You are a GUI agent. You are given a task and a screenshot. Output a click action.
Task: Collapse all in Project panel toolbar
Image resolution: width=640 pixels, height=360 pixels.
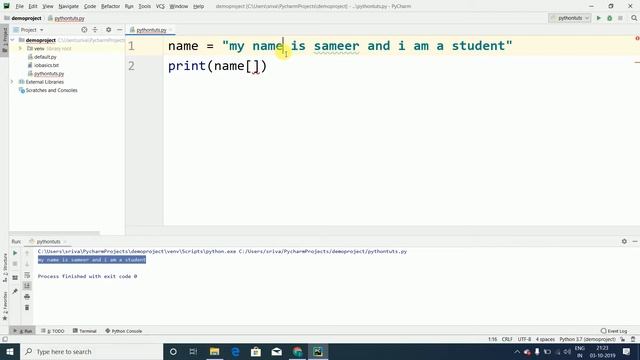[95, 30]
